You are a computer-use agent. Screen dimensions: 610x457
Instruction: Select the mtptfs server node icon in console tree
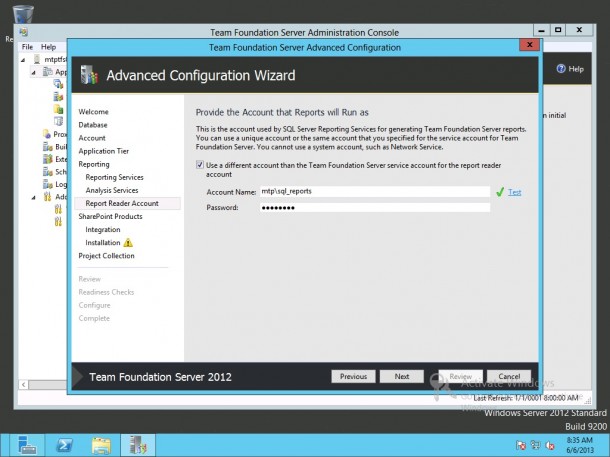pyautogui.click(x=37, y=59)
